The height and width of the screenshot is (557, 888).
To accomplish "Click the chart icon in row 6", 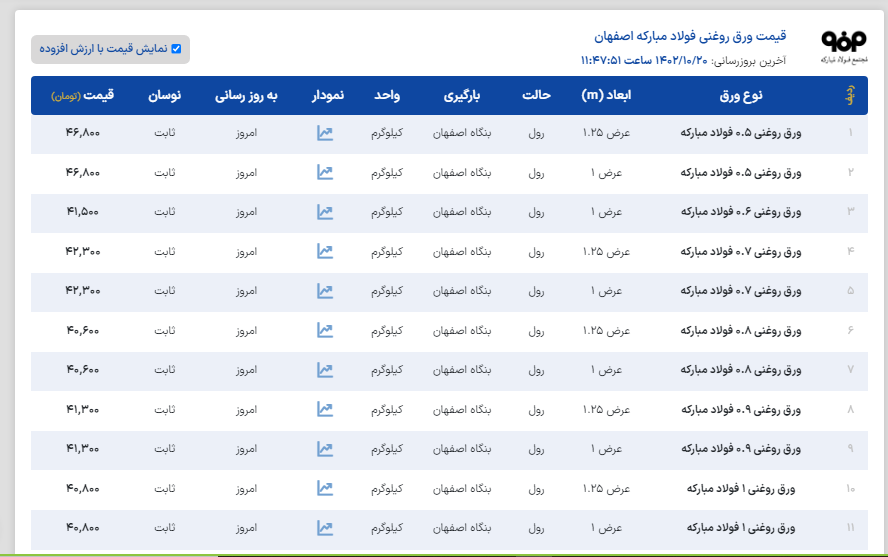I will 324,330.
